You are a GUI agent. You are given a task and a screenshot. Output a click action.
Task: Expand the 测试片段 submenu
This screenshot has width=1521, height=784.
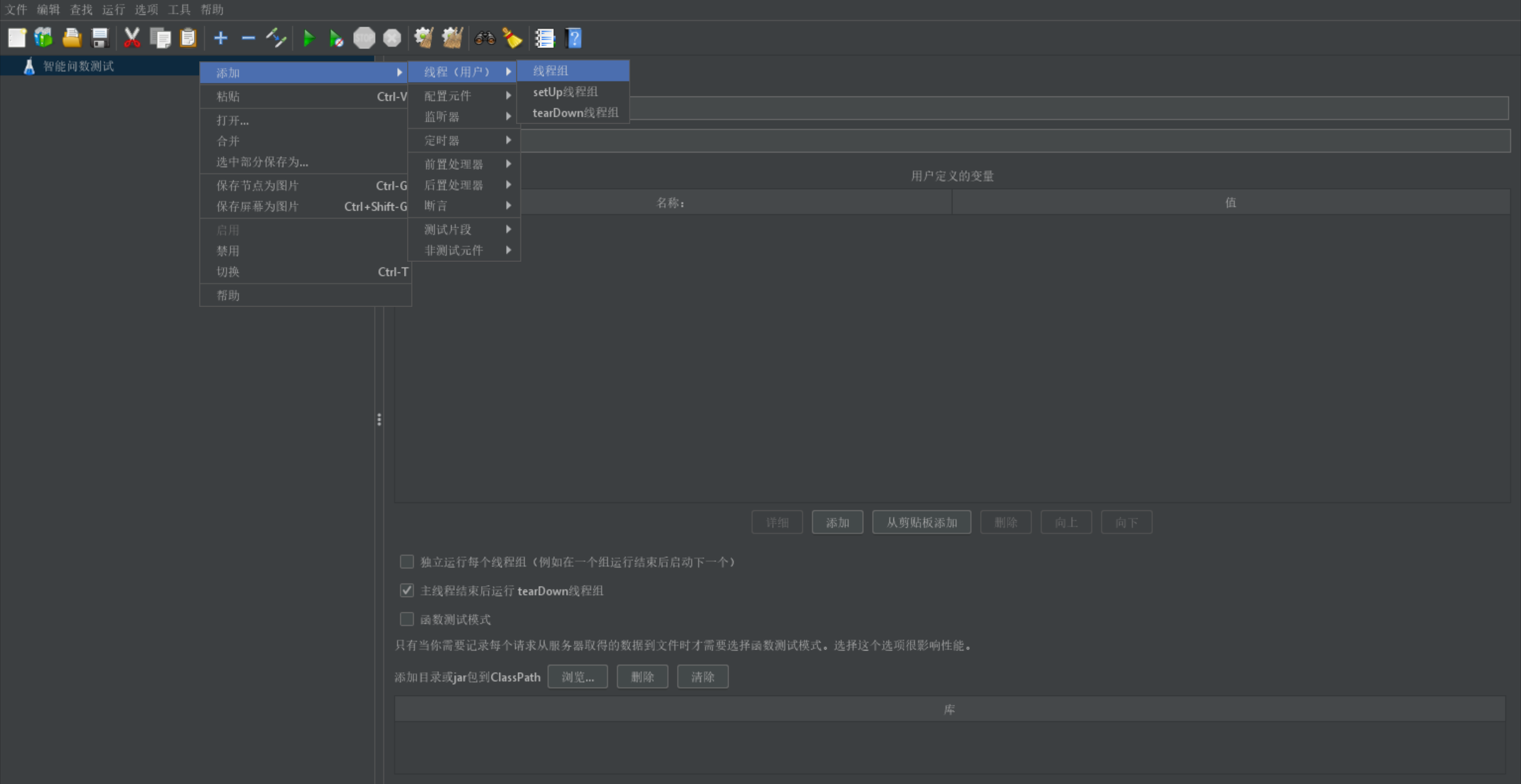[464, 229]
